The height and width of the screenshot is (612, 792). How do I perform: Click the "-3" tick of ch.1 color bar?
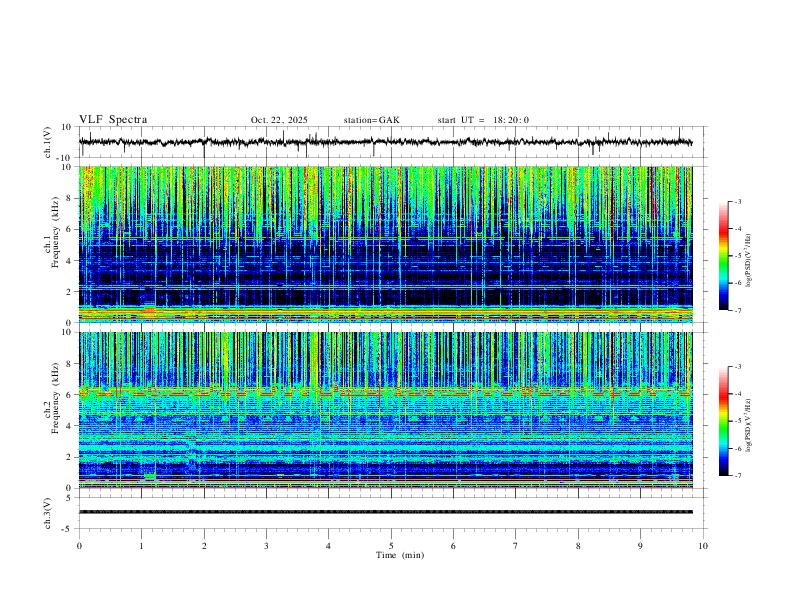tap(737, 201)
